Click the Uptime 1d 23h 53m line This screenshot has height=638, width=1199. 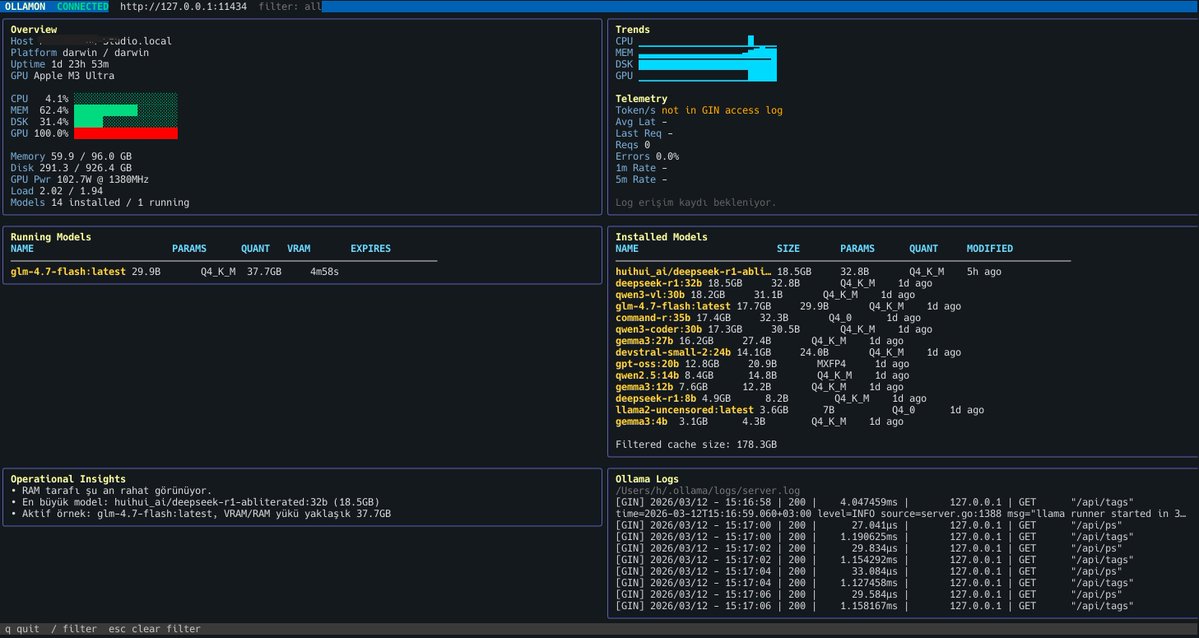pos(60,64)
